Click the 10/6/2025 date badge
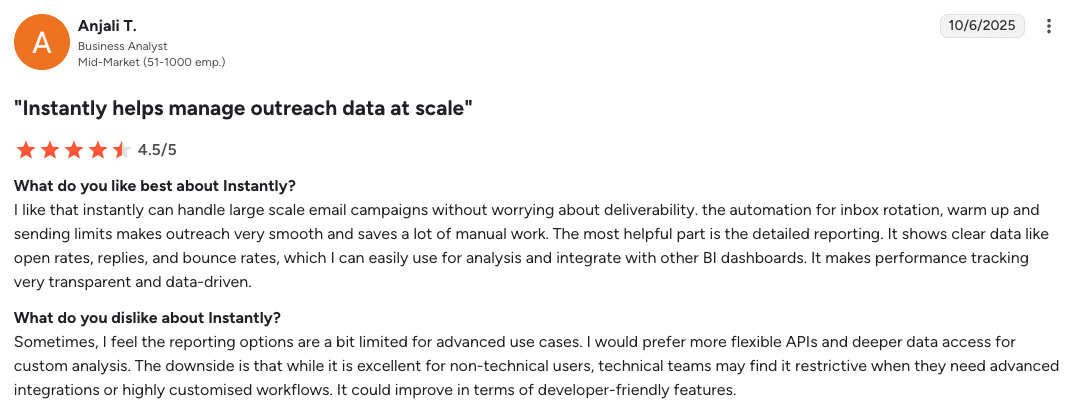This screenshot has width=1072, height=407. pyautogui.click(x=982, y=26)
